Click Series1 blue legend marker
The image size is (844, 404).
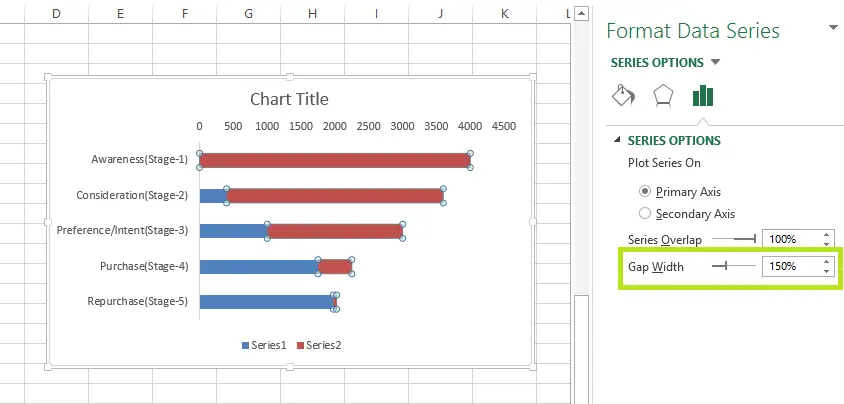(245, 345)
